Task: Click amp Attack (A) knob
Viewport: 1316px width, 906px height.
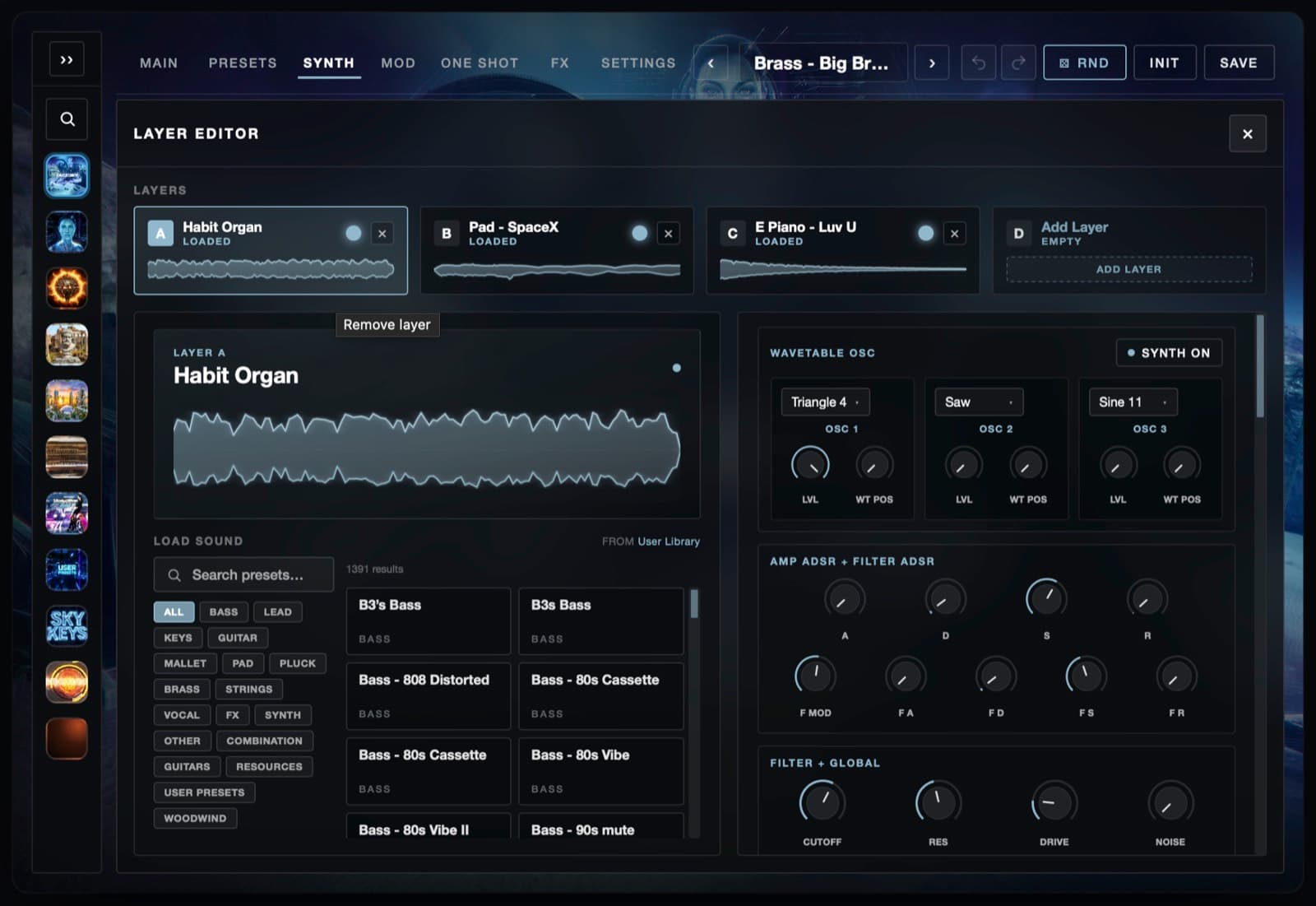Action: click(845, 600)
